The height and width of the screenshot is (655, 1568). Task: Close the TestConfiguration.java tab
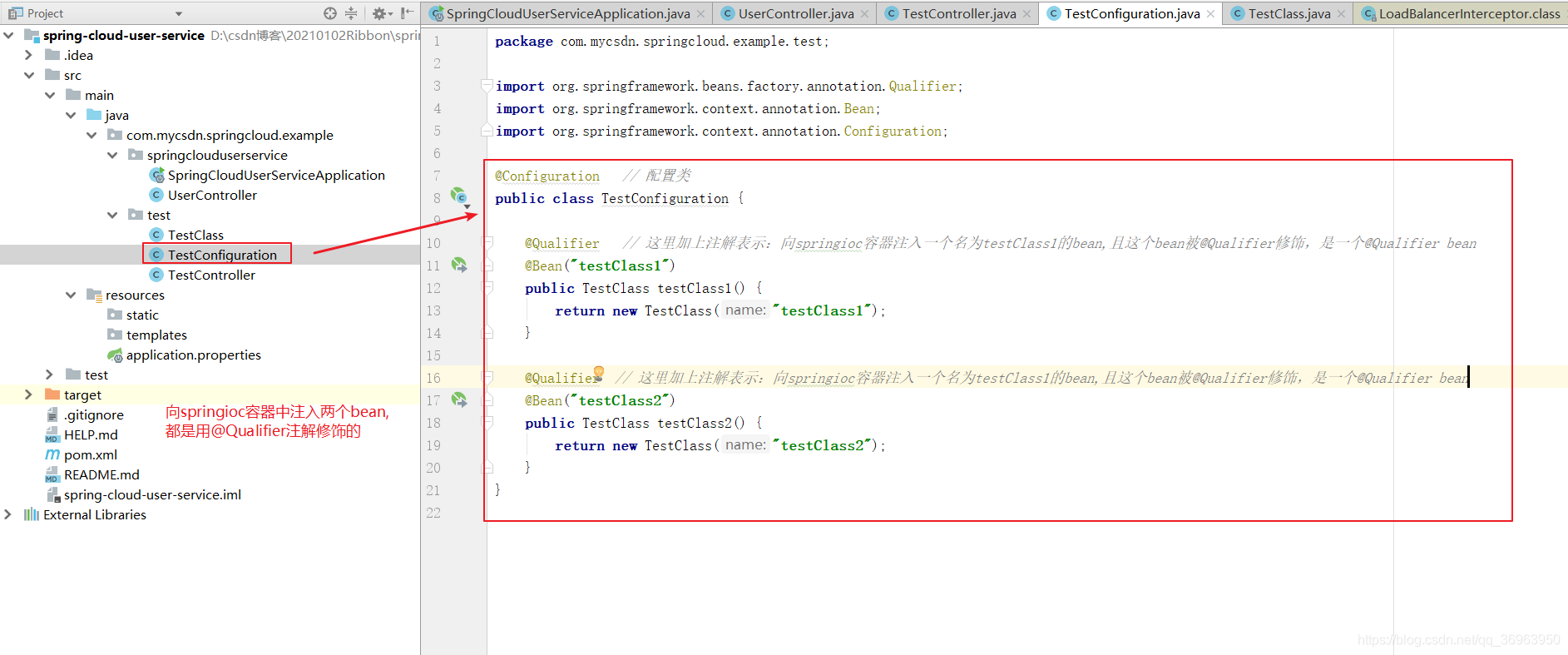point(1210,14)
